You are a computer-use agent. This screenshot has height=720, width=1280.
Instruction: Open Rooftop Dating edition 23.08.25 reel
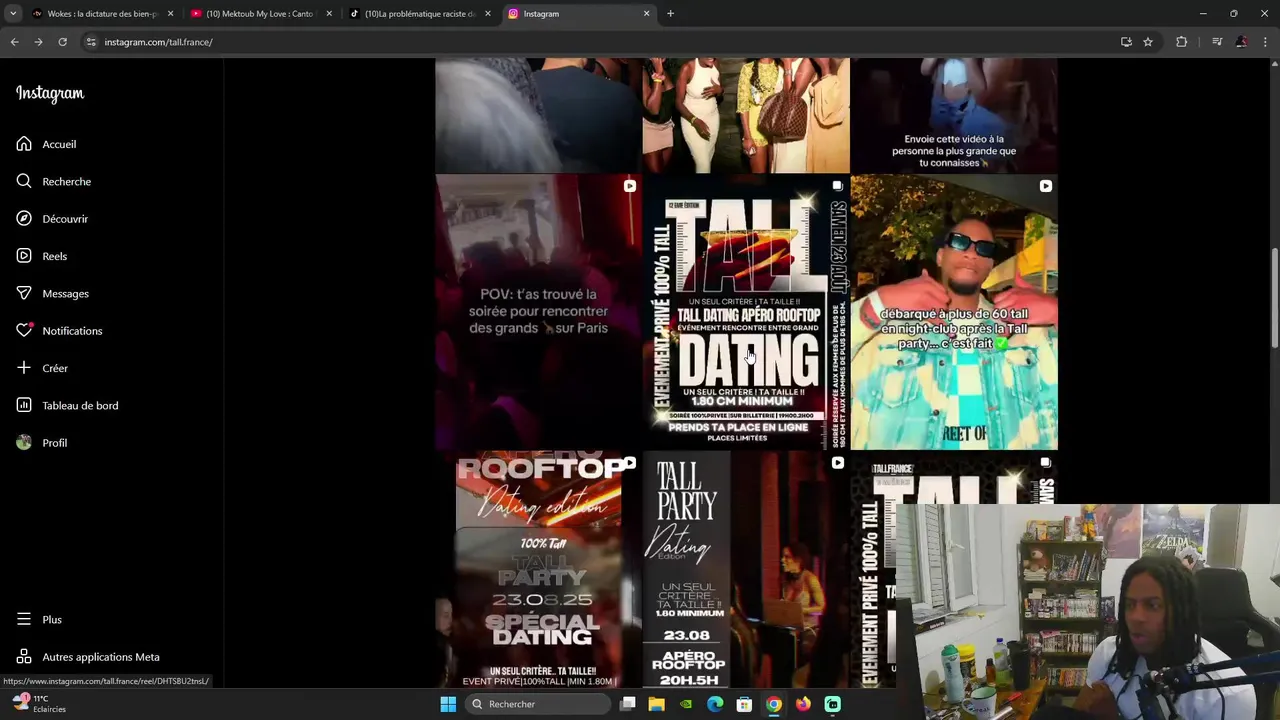(x=538, y=570)
